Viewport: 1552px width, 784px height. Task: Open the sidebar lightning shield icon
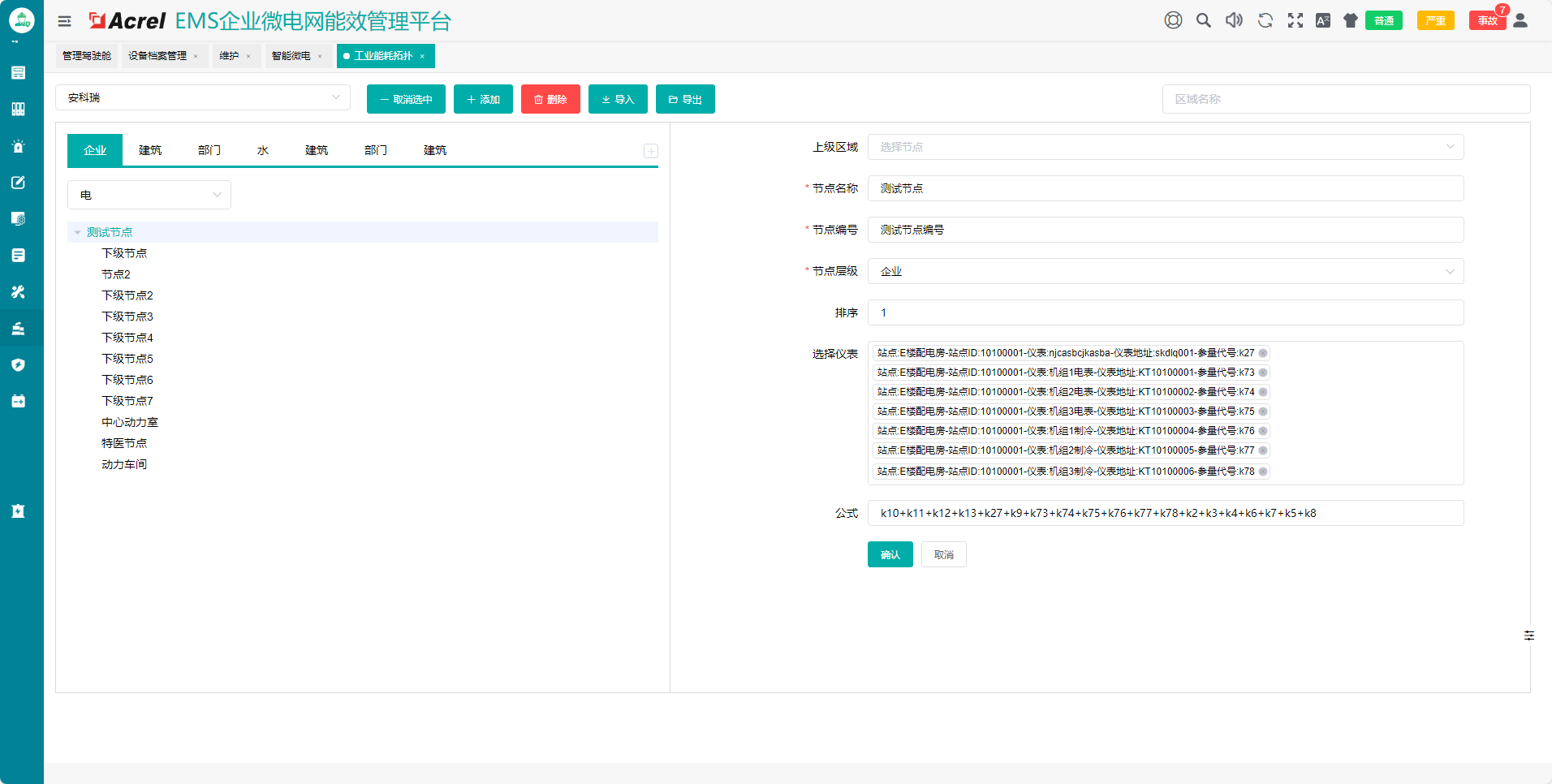click(x=18, y=365)
